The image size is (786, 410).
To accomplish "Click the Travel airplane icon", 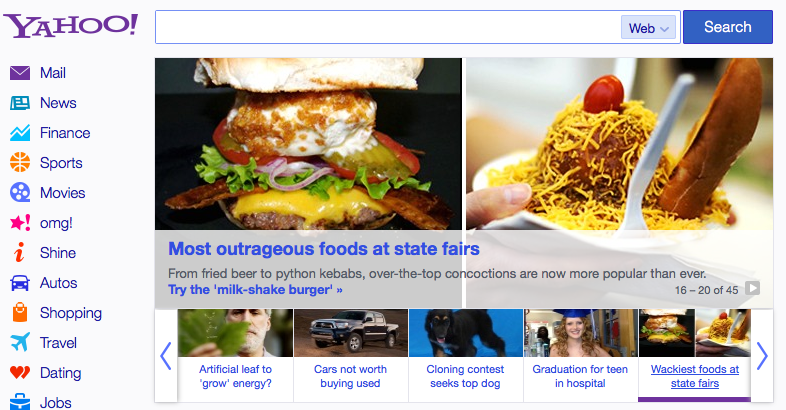I will [x=20, y=342].
